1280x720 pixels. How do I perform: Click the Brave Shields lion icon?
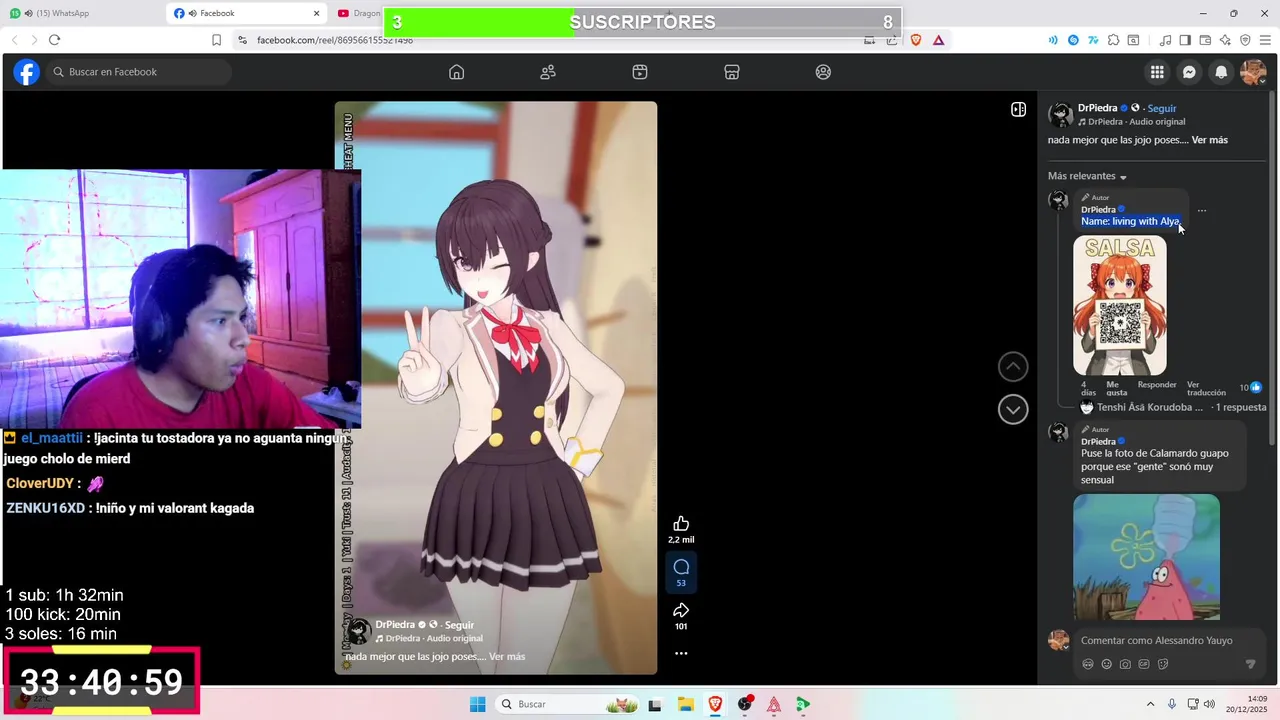[x=915, y=40]
